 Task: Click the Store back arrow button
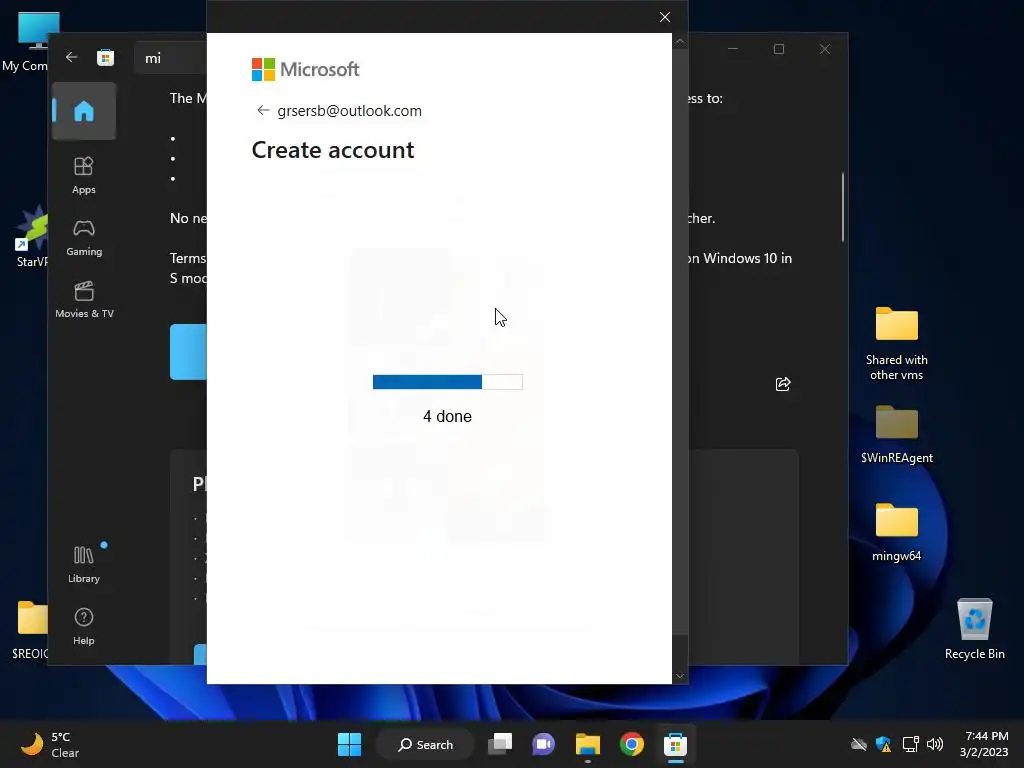72,57
